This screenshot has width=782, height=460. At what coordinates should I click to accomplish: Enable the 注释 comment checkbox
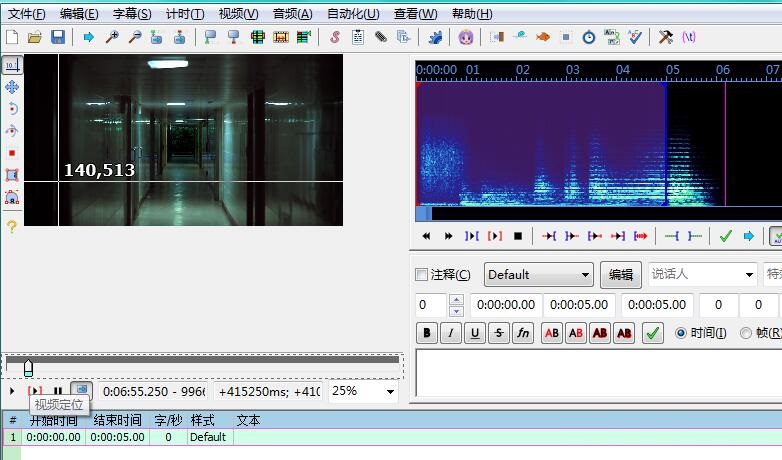tap(421, 275)
